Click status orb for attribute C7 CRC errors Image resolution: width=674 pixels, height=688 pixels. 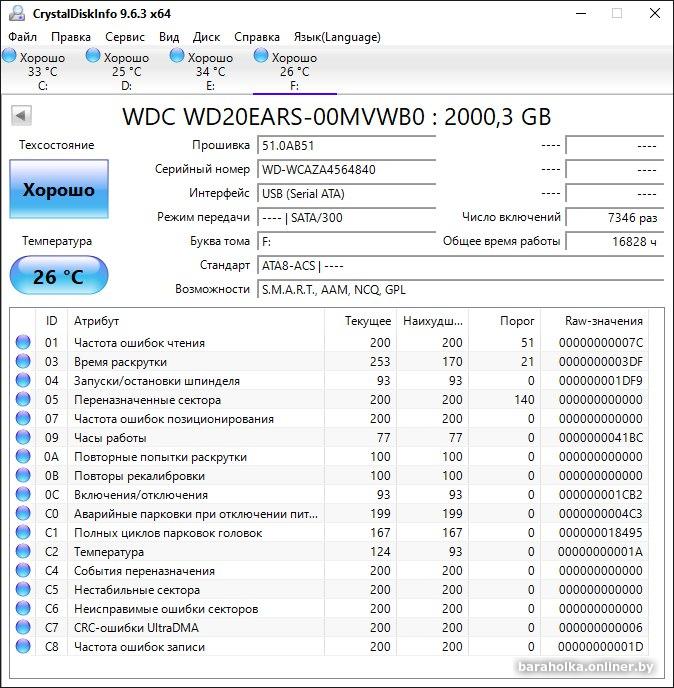(23, 627)
